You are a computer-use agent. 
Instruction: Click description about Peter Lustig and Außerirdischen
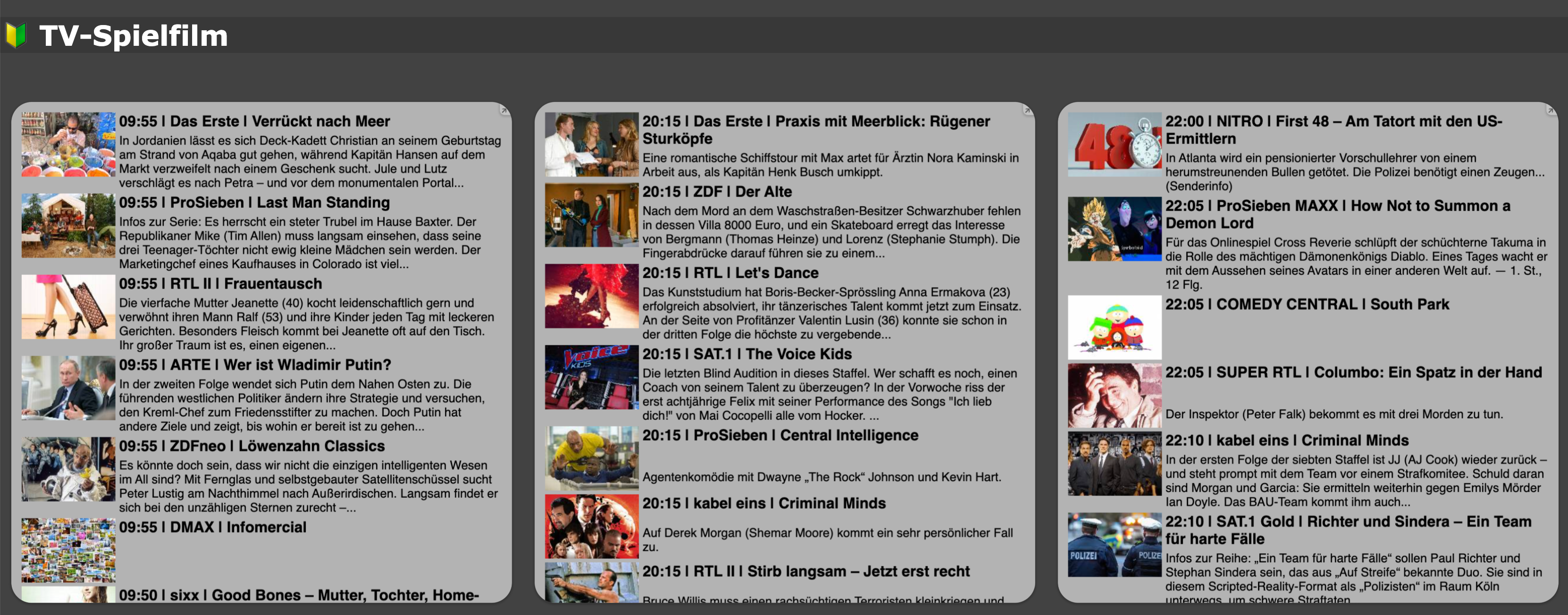309,486
